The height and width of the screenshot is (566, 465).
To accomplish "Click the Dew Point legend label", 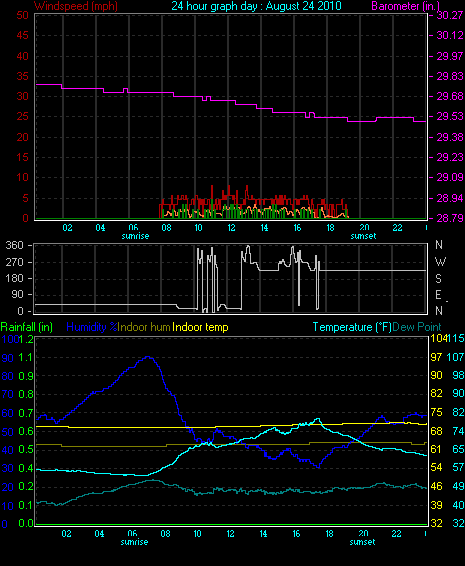I will pyautogui.click(x=417, y=327).
